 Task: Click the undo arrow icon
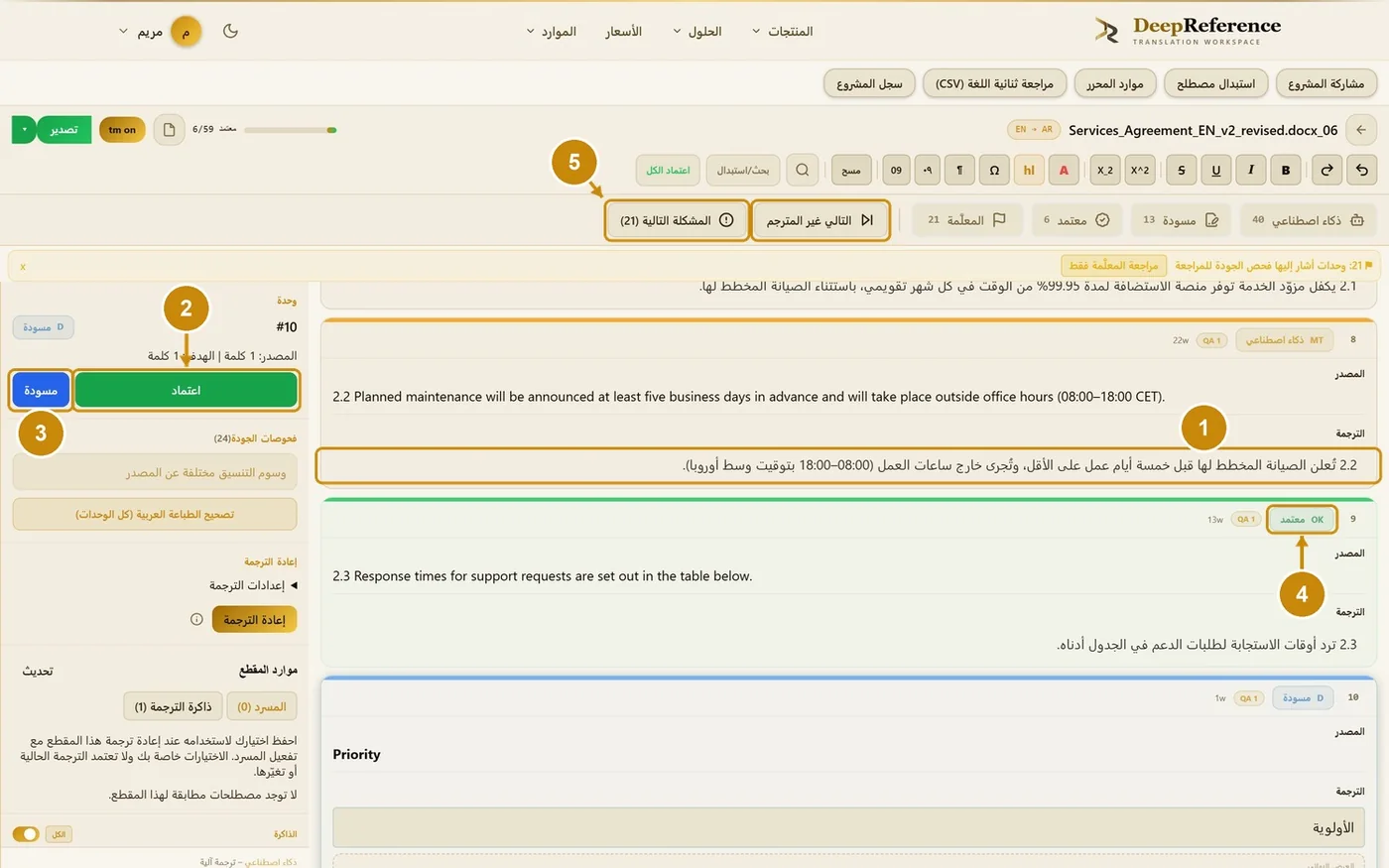(1361, 170)
